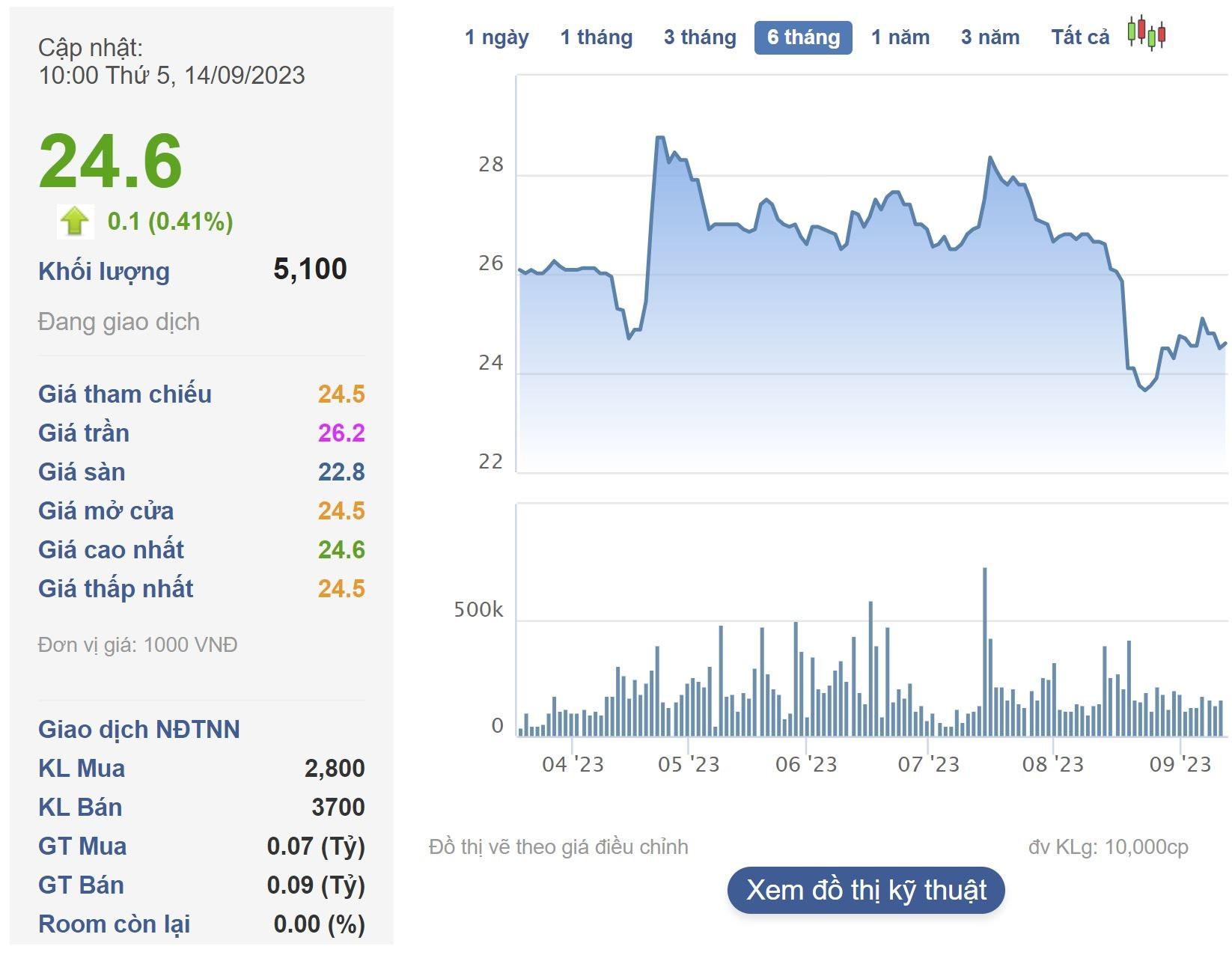Select the '1 ngày' time range tab
The image size is (1232, 958).
[497, 37]
